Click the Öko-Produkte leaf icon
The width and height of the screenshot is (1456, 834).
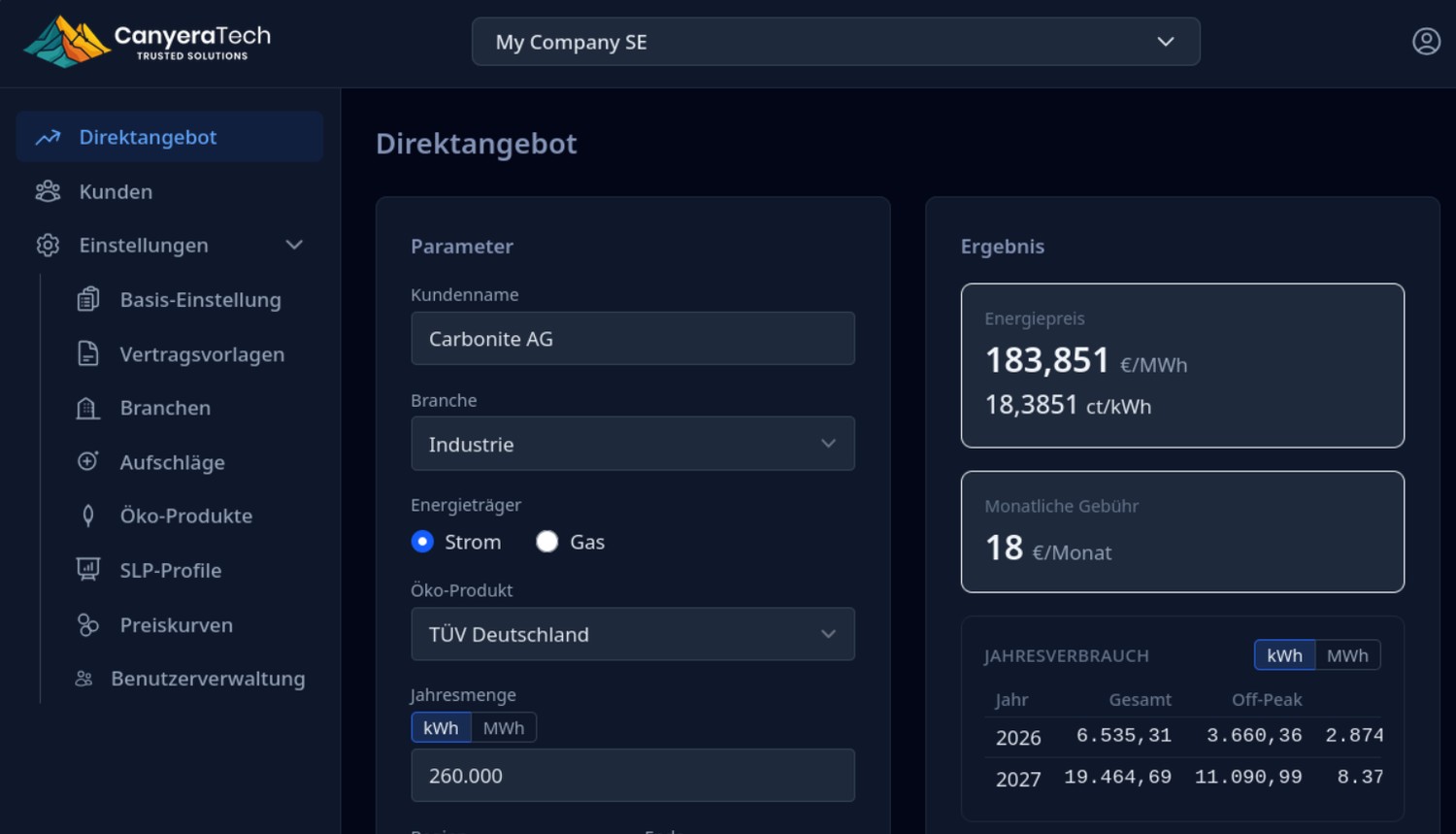88,516
